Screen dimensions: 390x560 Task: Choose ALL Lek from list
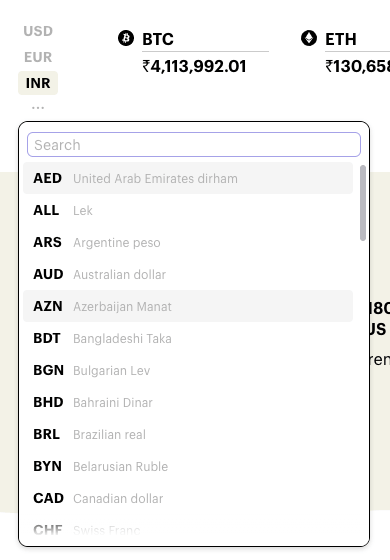coord(188,210)
